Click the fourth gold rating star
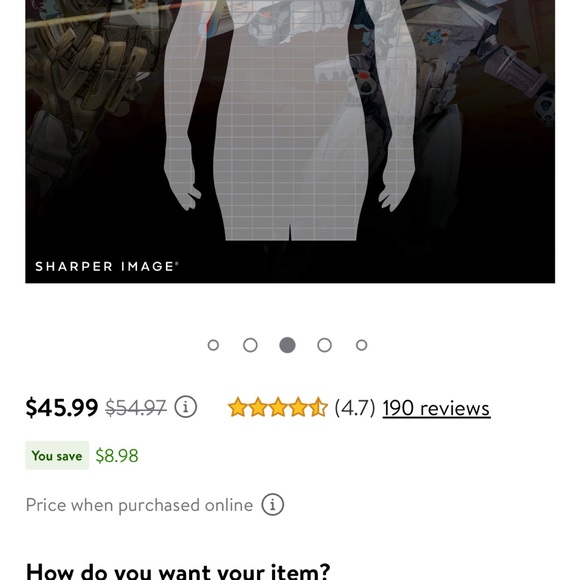Image resolution: width=580 pixels, height=580 pixels. click(x=298, y=407)
